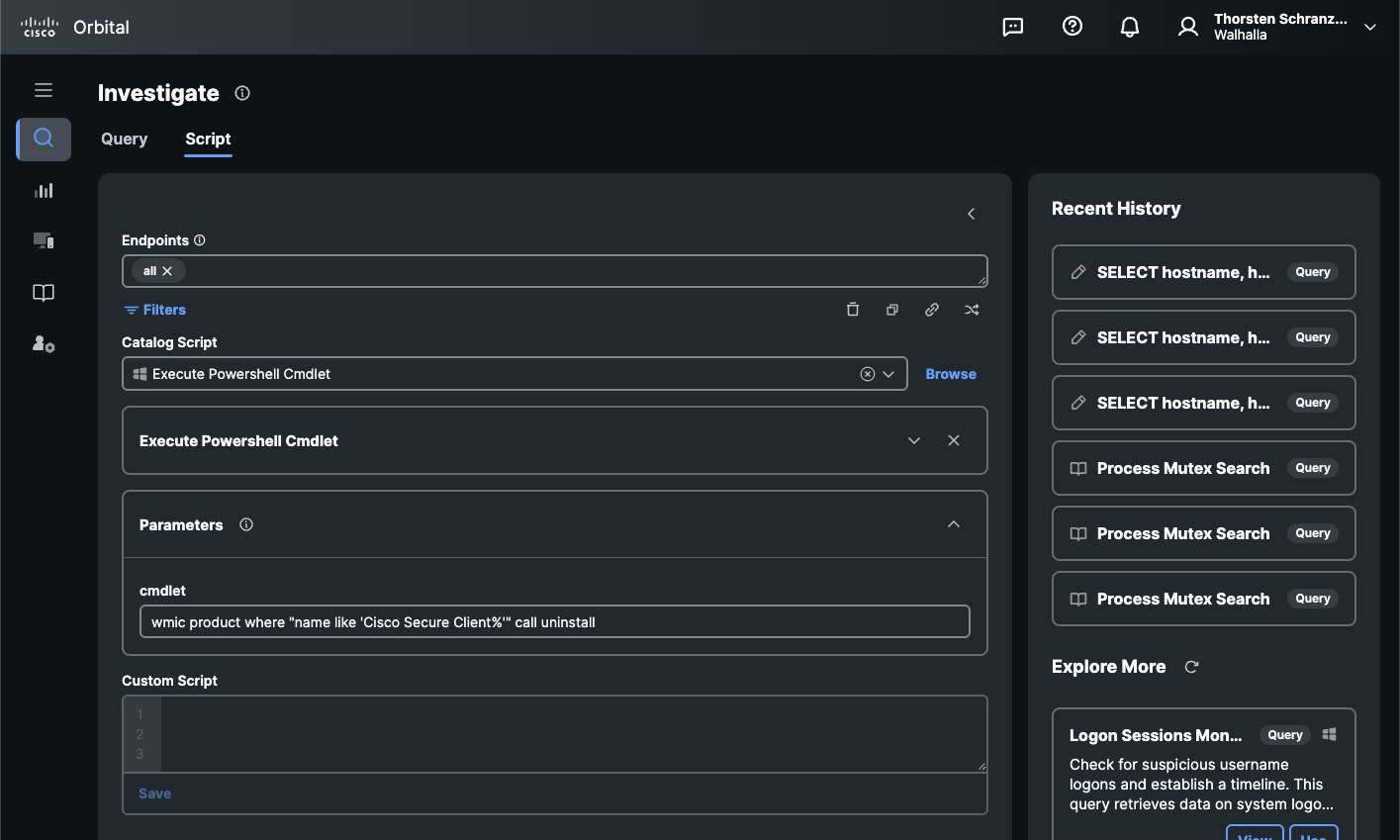Open the Filters link
1400x840 pixels.
(x=155, y=310)
